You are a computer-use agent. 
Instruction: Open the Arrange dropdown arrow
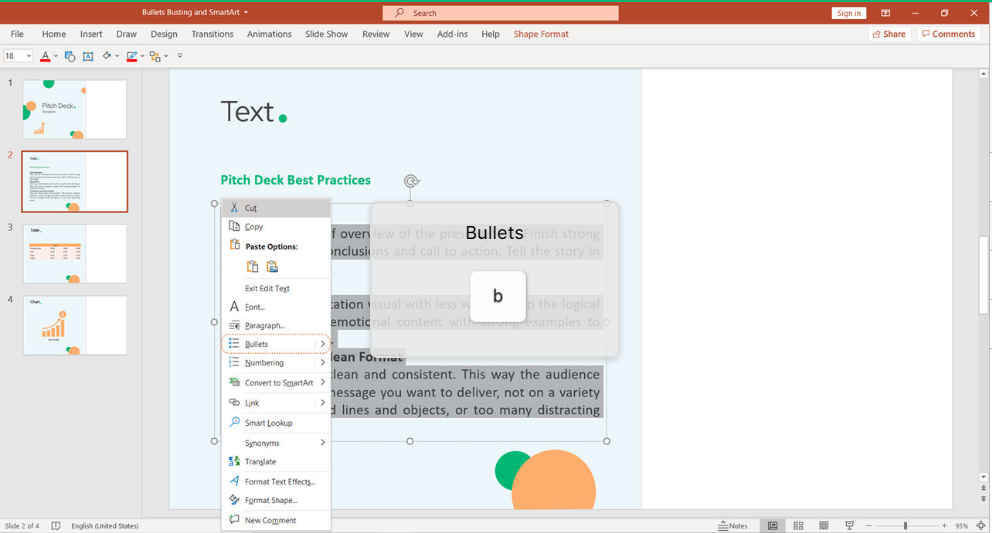[166, 56]
